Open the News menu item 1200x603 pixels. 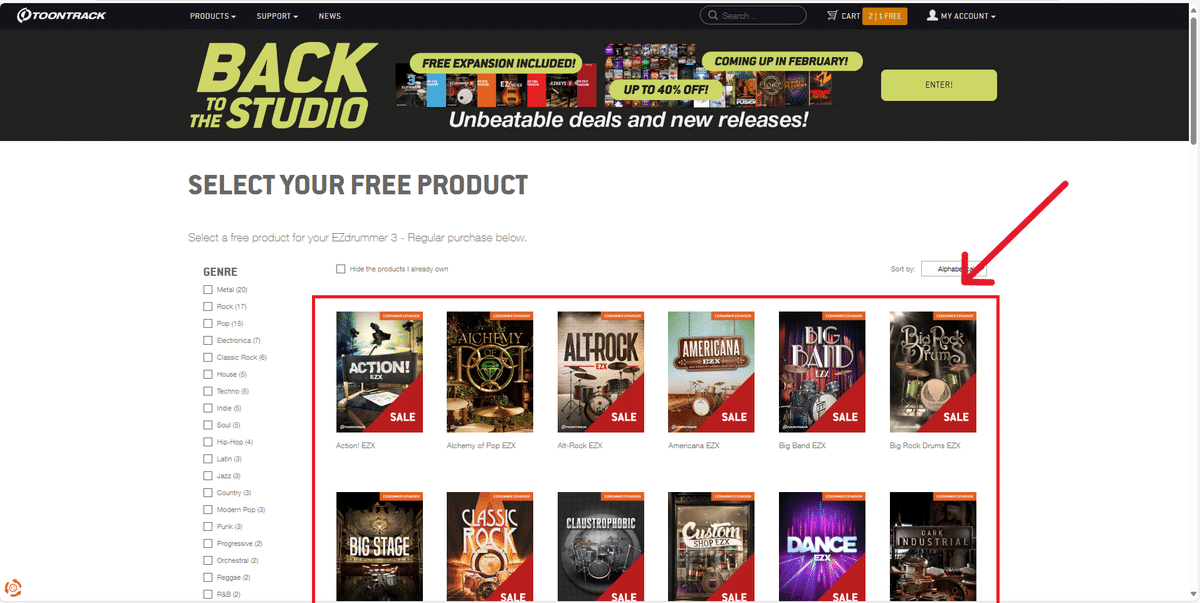330,16
